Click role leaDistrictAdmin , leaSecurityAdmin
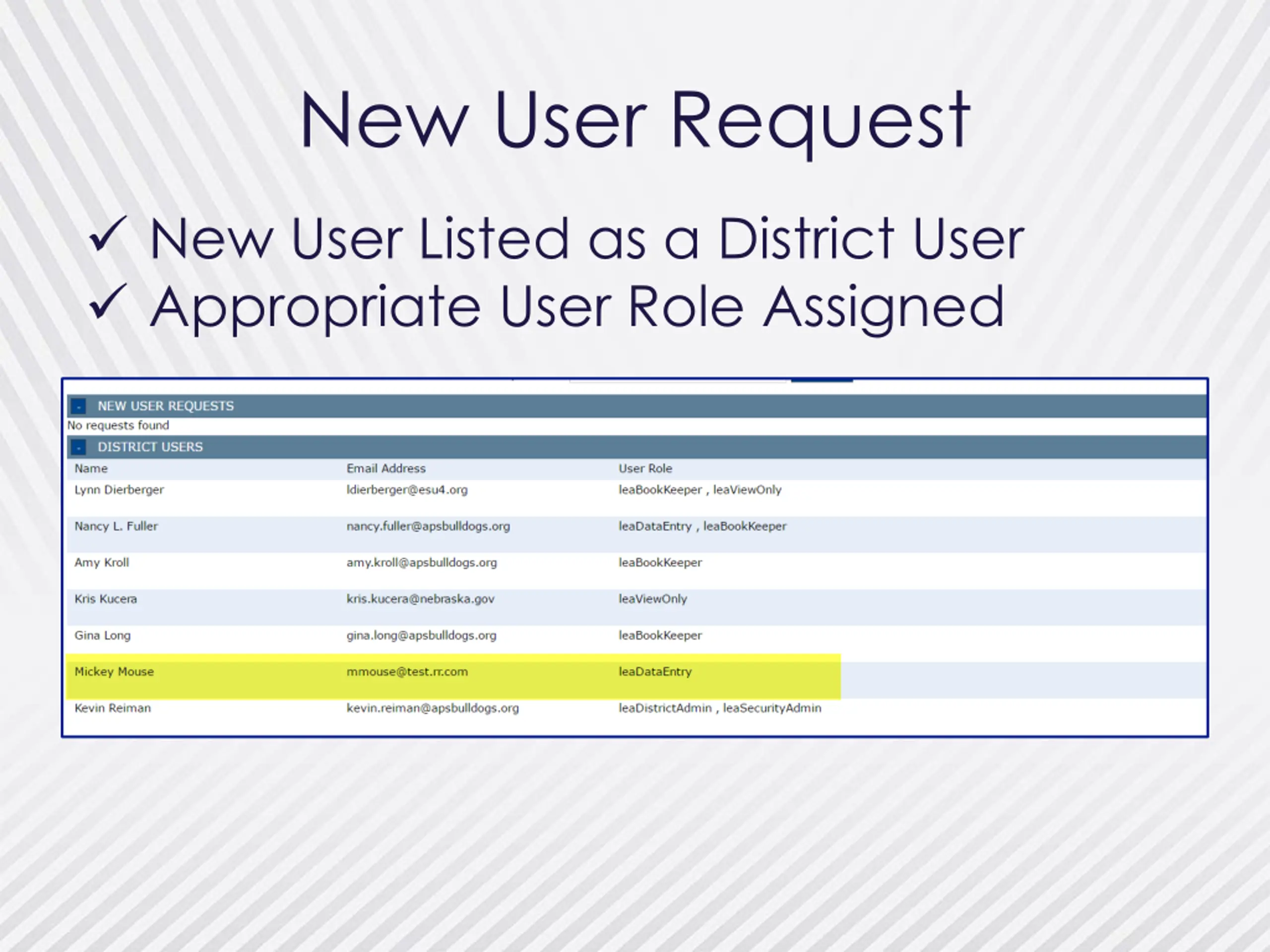Screen dimensions: 1270x952 pyautogui.click(x=720, y=708)
